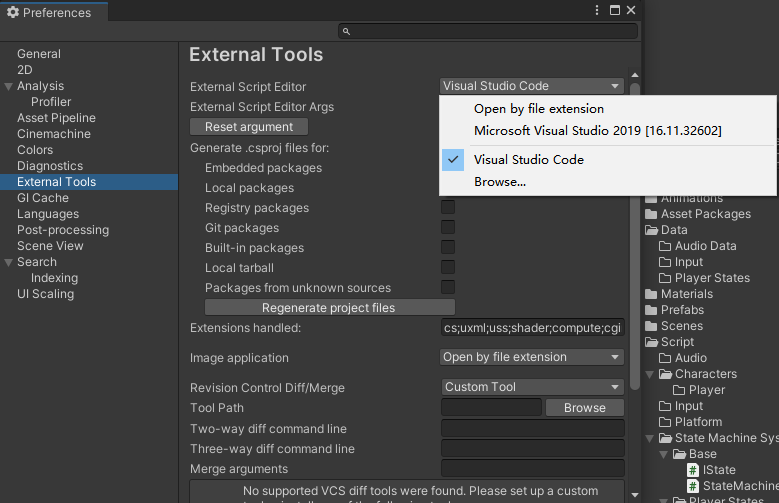Select the IState C# script icon

click(x=693, y=470)
